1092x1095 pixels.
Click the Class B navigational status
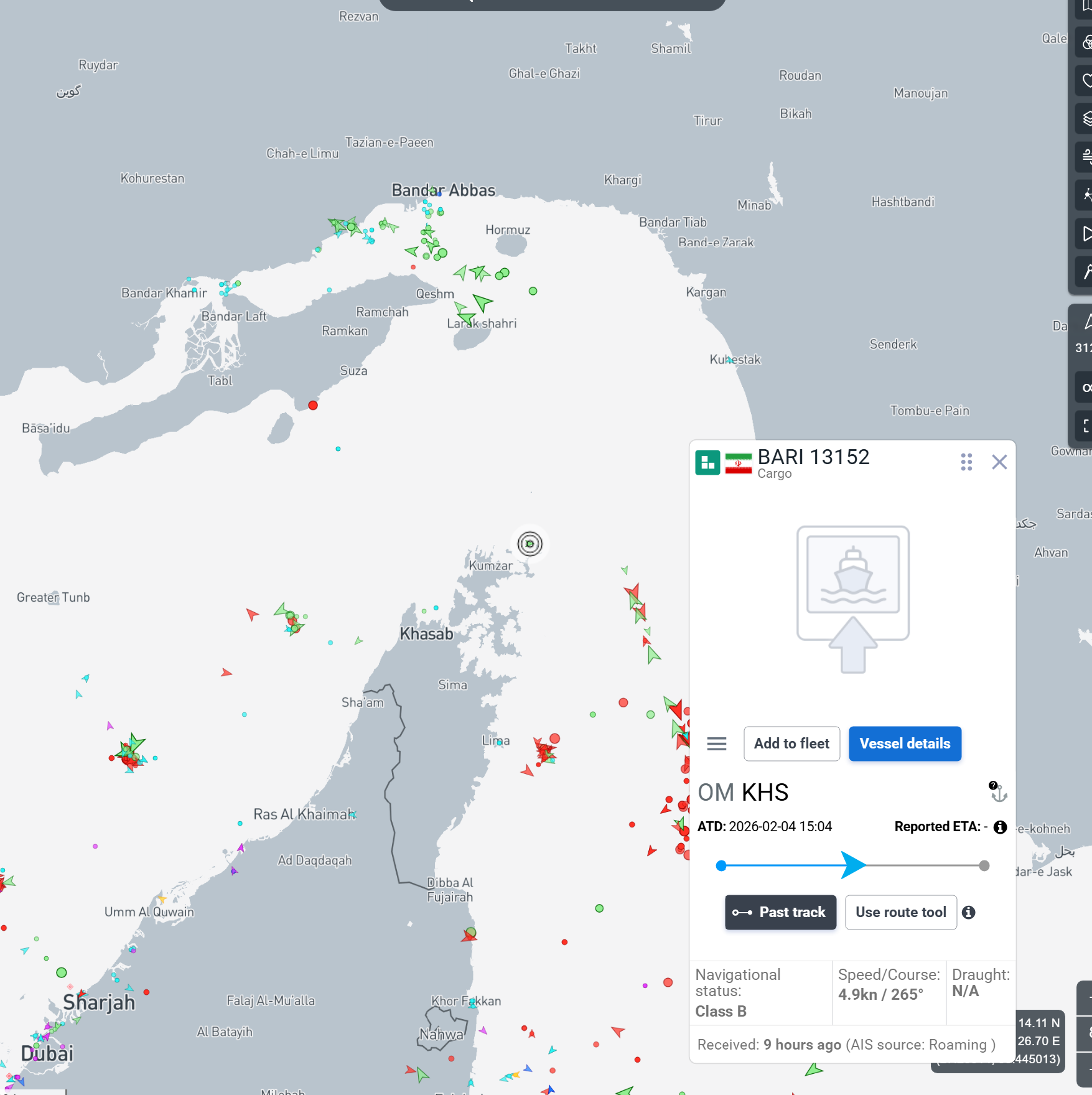(x=721, y=1012)
